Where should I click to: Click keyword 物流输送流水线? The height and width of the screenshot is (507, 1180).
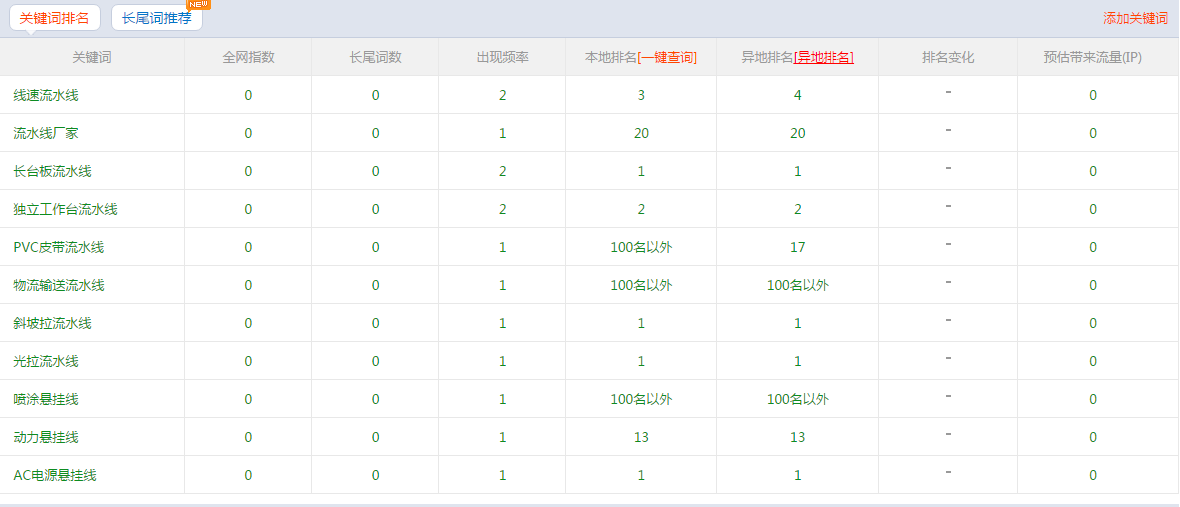[58, 285]
